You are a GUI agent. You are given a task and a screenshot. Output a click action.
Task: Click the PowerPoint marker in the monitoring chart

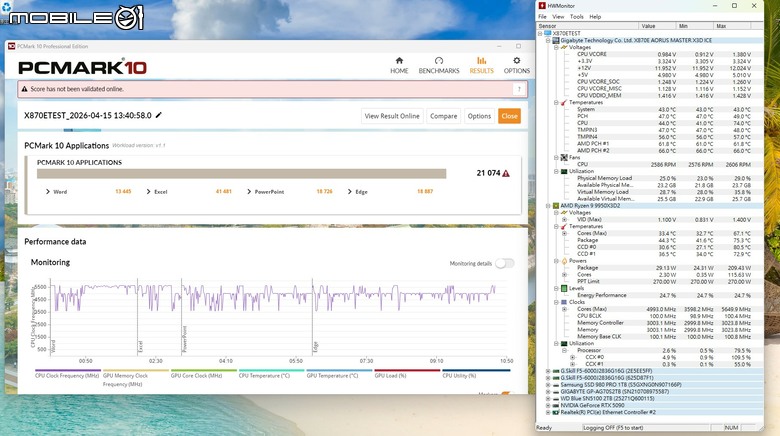[x=185, y=339]
